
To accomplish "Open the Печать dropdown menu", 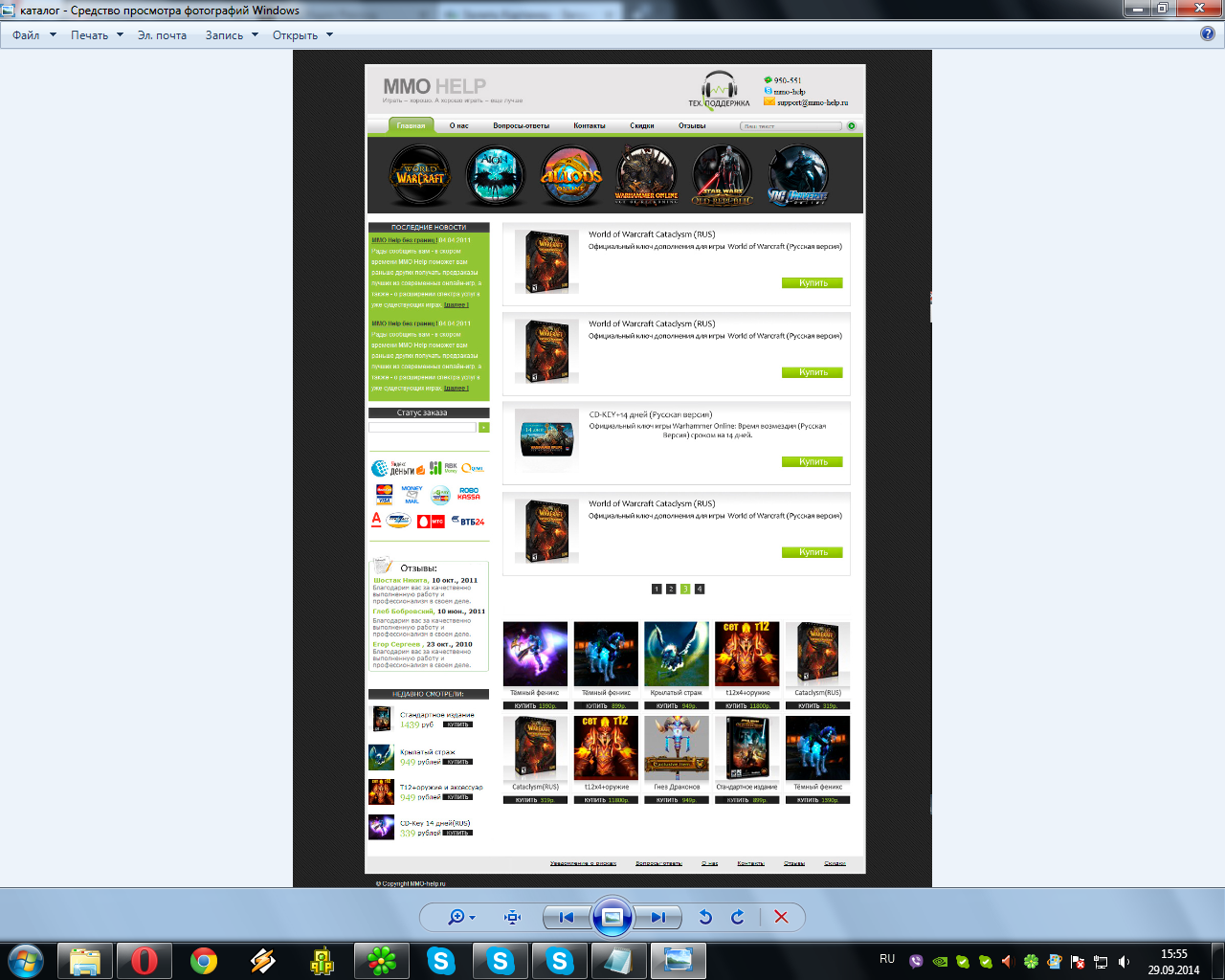I will pos(97,35).
